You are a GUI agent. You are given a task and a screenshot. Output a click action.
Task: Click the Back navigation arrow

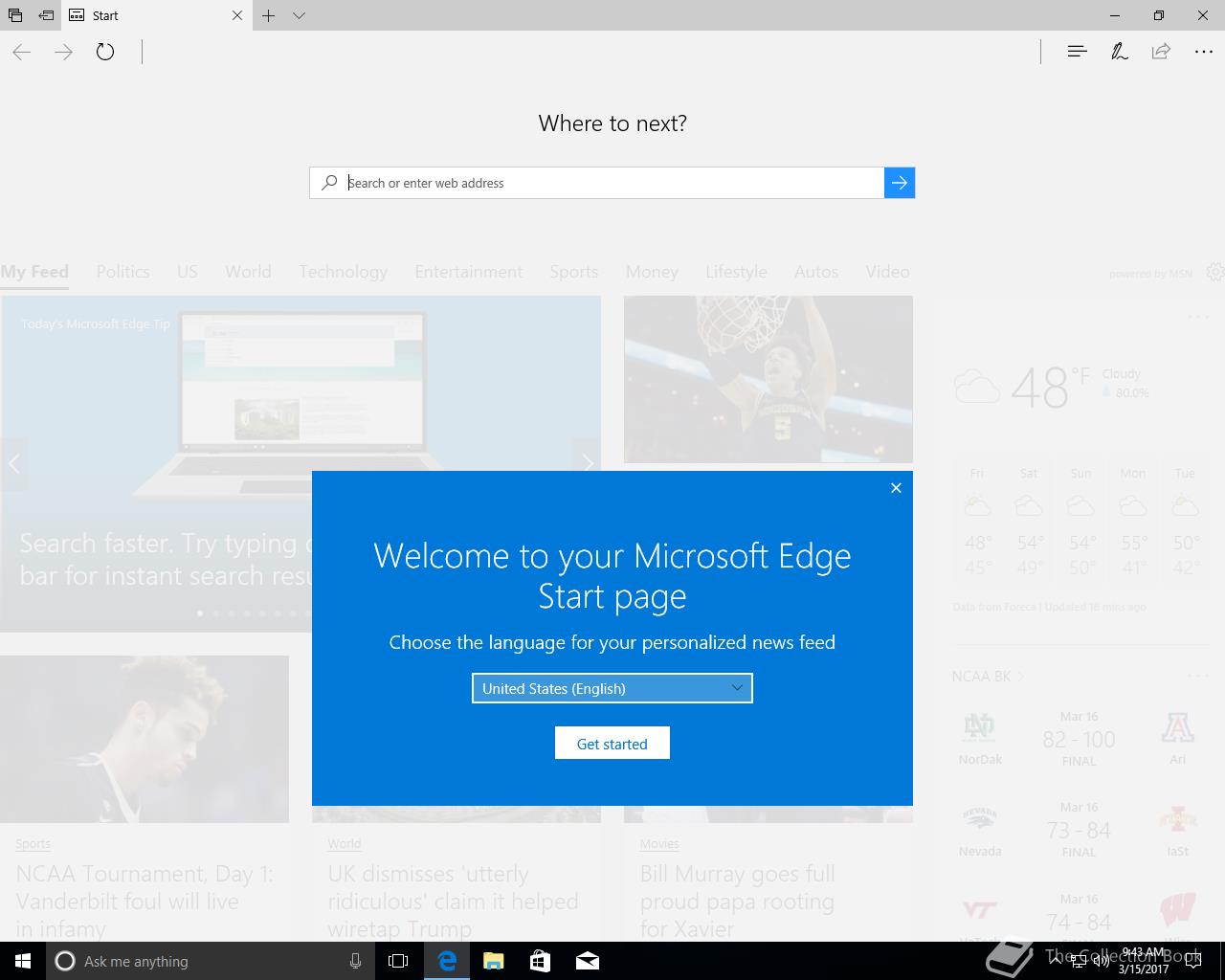(22, 52)
